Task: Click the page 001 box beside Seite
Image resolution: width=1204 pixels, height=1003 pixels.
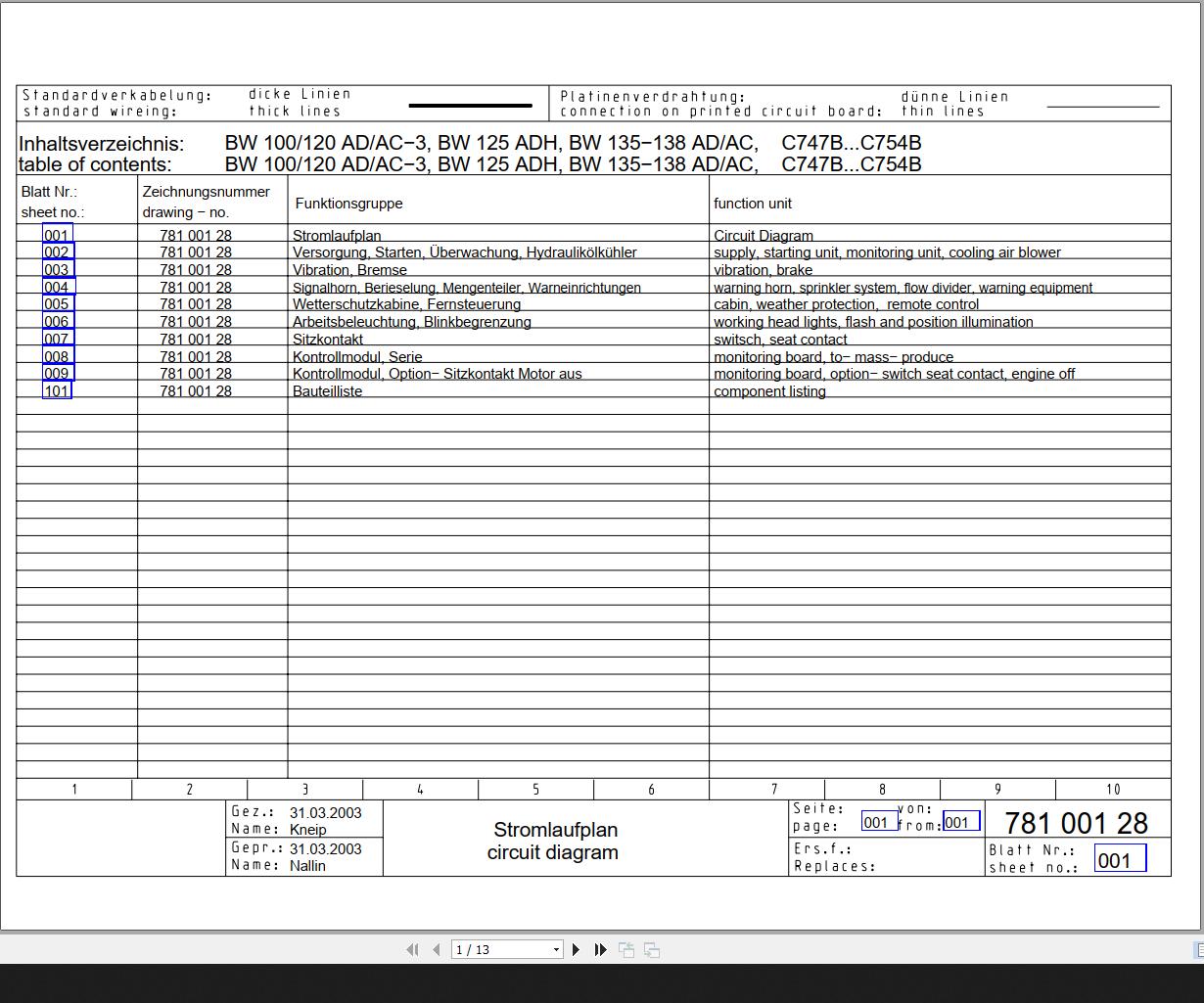Action: [x=880, y=822]
